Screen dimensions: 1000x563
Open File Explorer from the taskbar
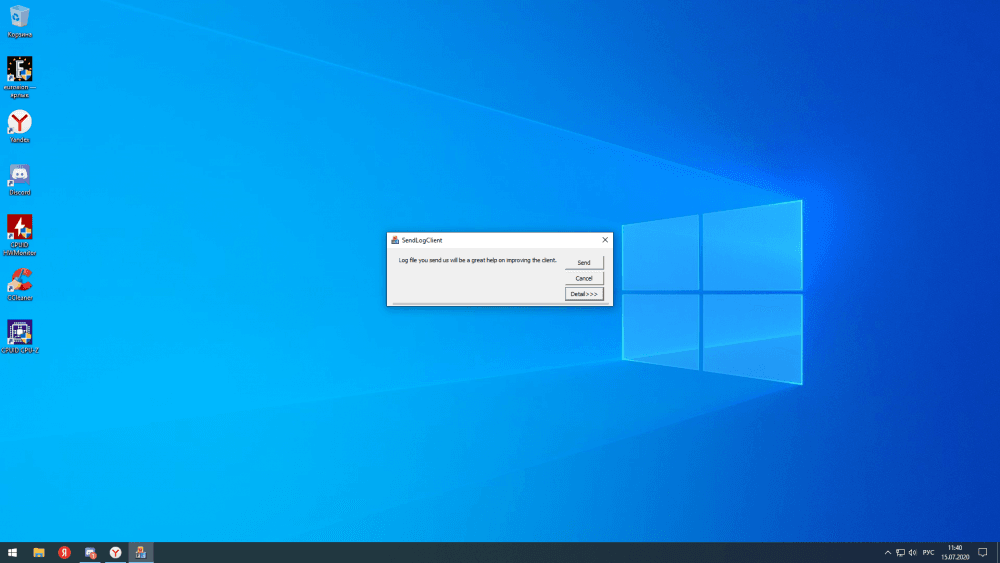39,552
